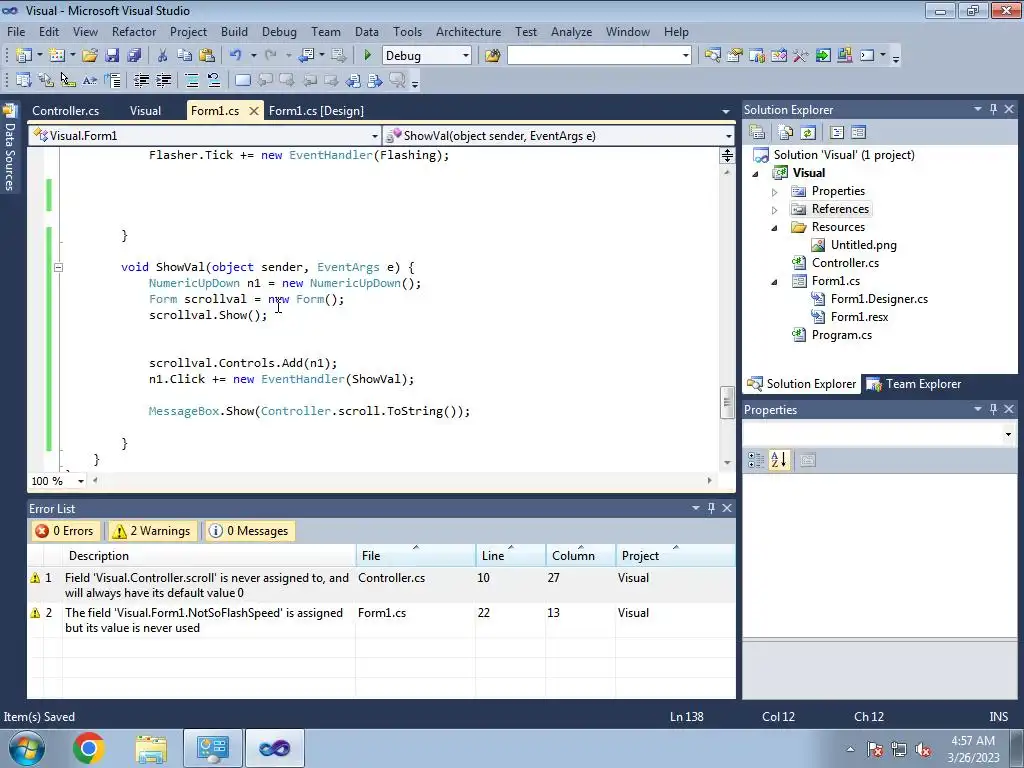Click the editor vertical scrollbar thumb

coord(727,402)
